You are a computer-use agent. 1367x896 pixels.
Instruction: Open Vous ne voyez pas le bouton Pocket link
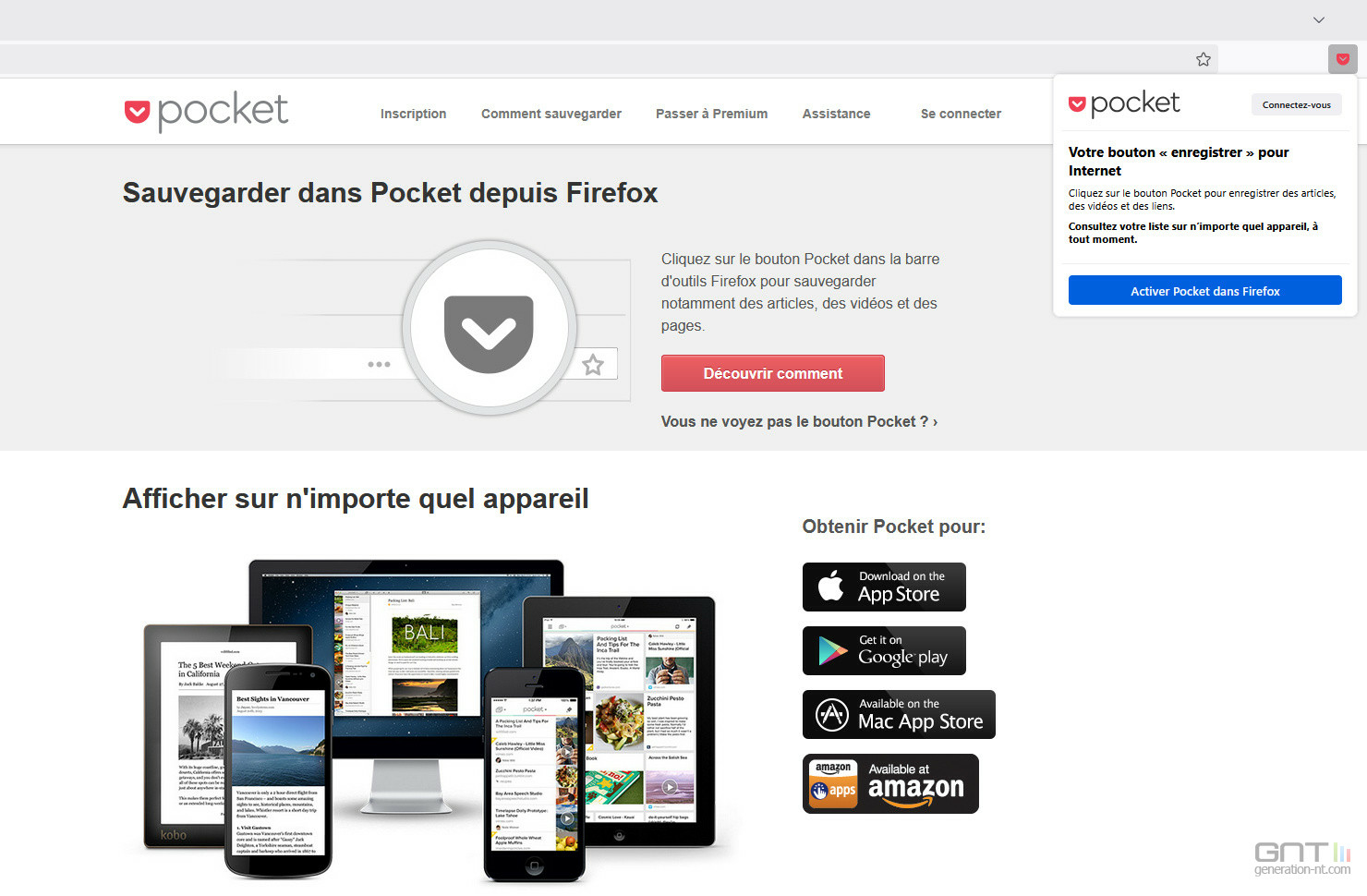tap(799, 421)
